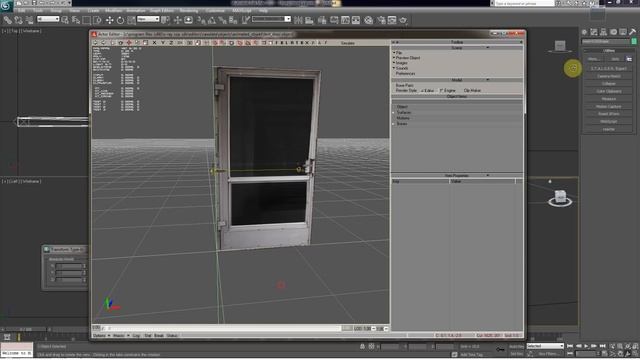Image resolution: width=640 pixels, height=360 pixels.
Task: Switch to the Create command panel tab
Action: pos(584,32)
